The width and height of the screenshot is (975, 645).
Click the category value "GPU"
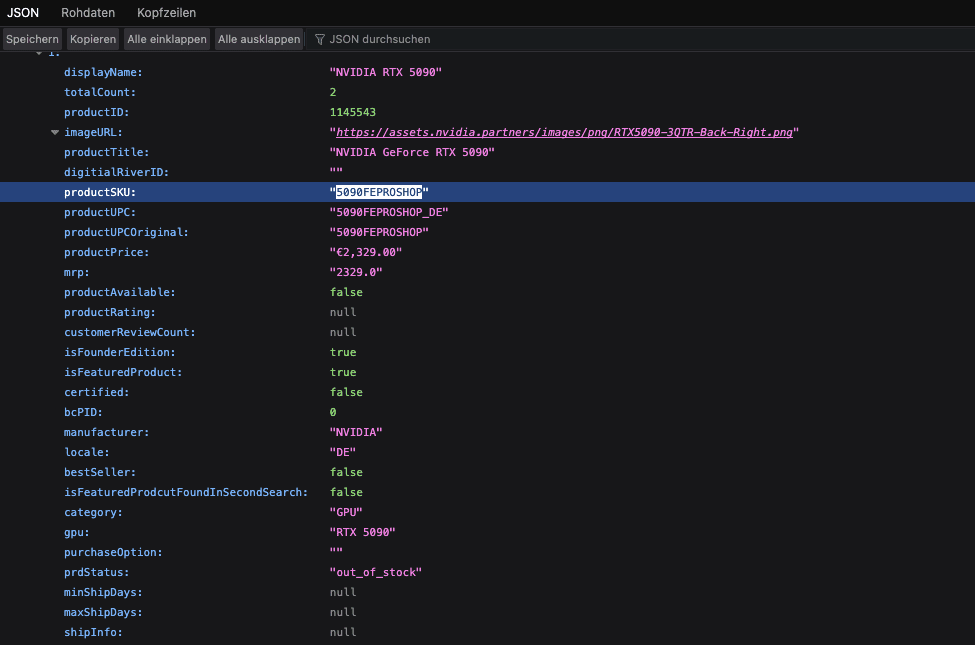346,513
